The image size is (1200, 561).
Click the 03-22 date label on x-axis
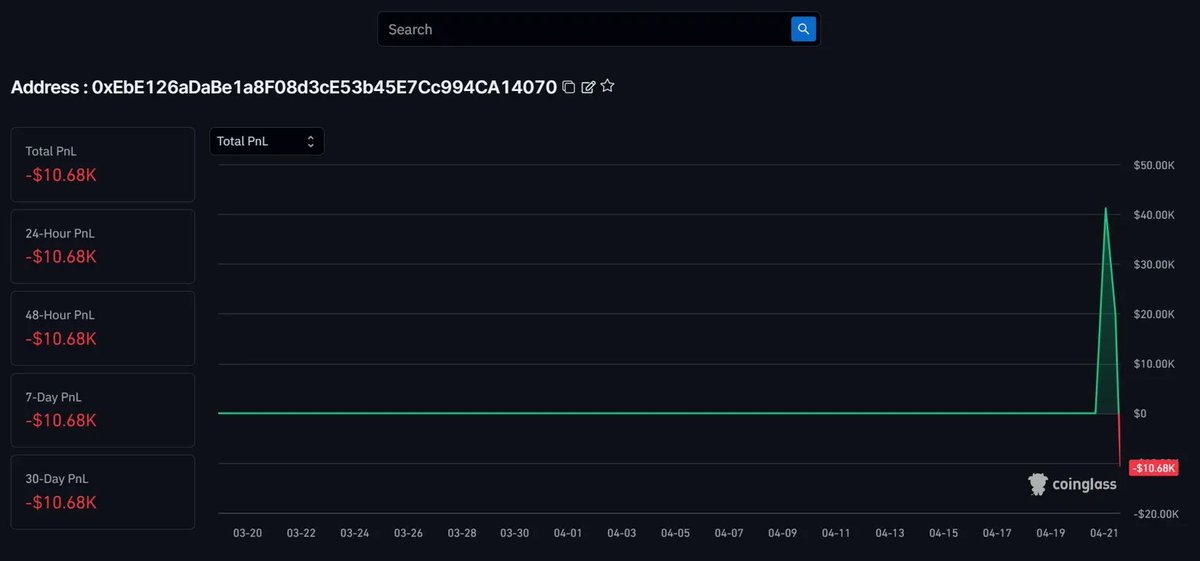301,533
